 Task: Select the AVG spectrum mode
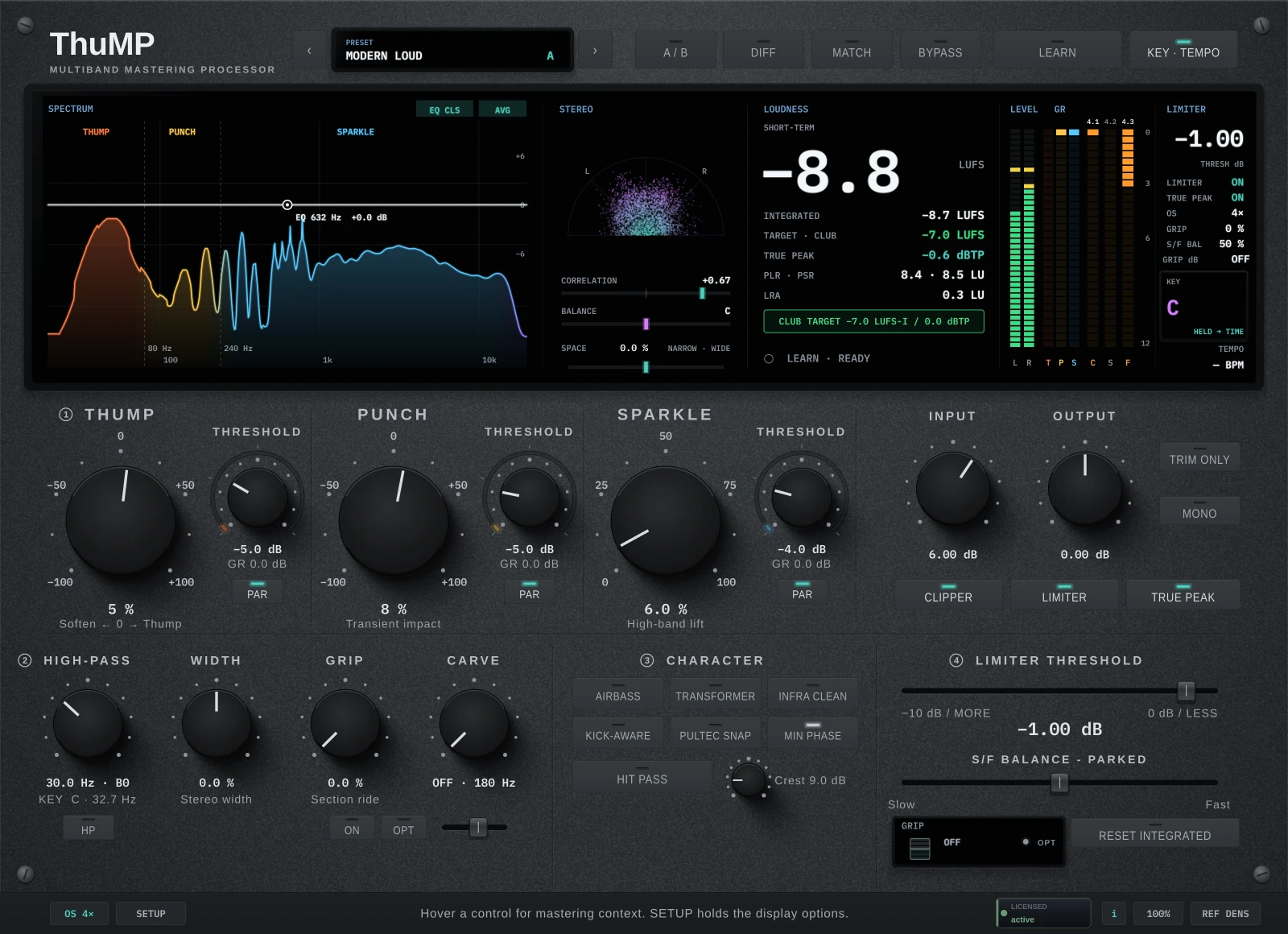coord(502,110)
